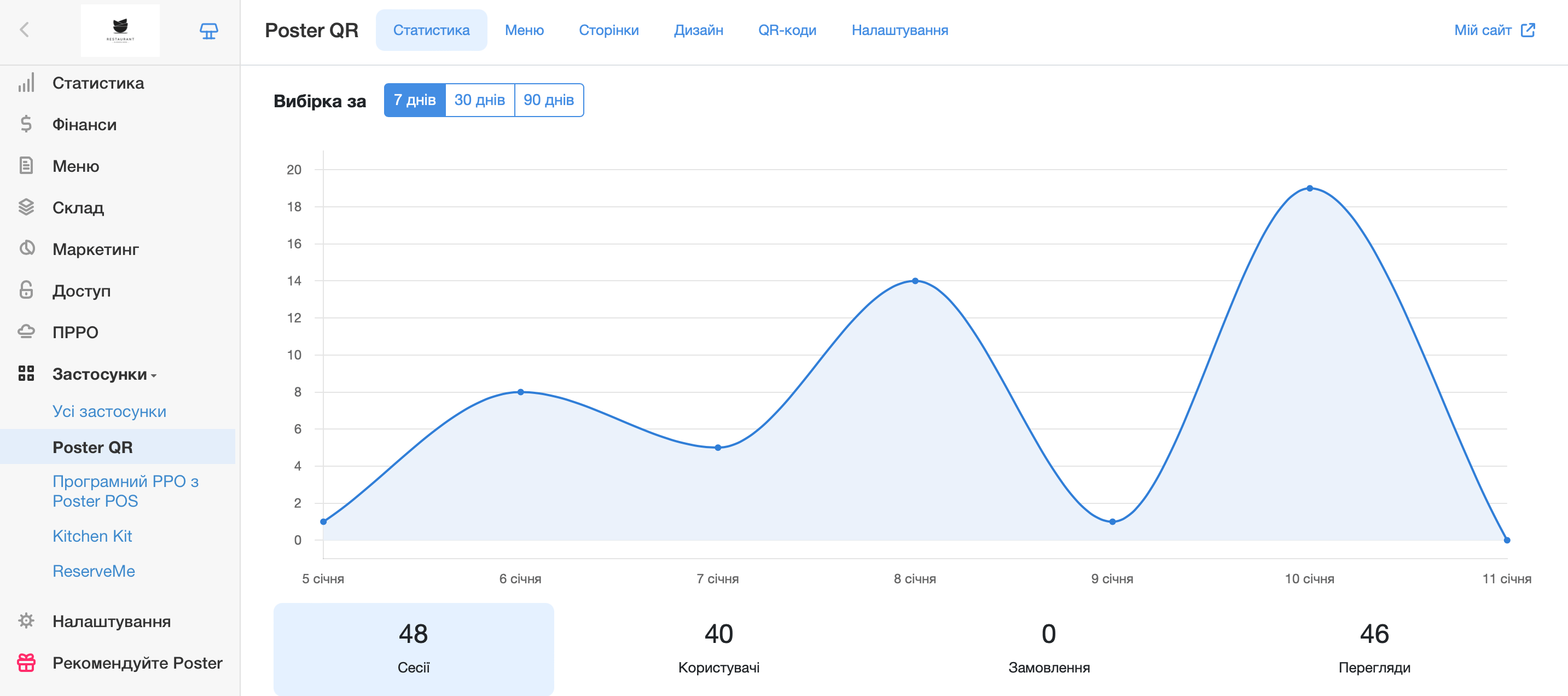Click the restaurant logo thumbnail
This screenshot has height=696, width=1568.
(120, 31)
